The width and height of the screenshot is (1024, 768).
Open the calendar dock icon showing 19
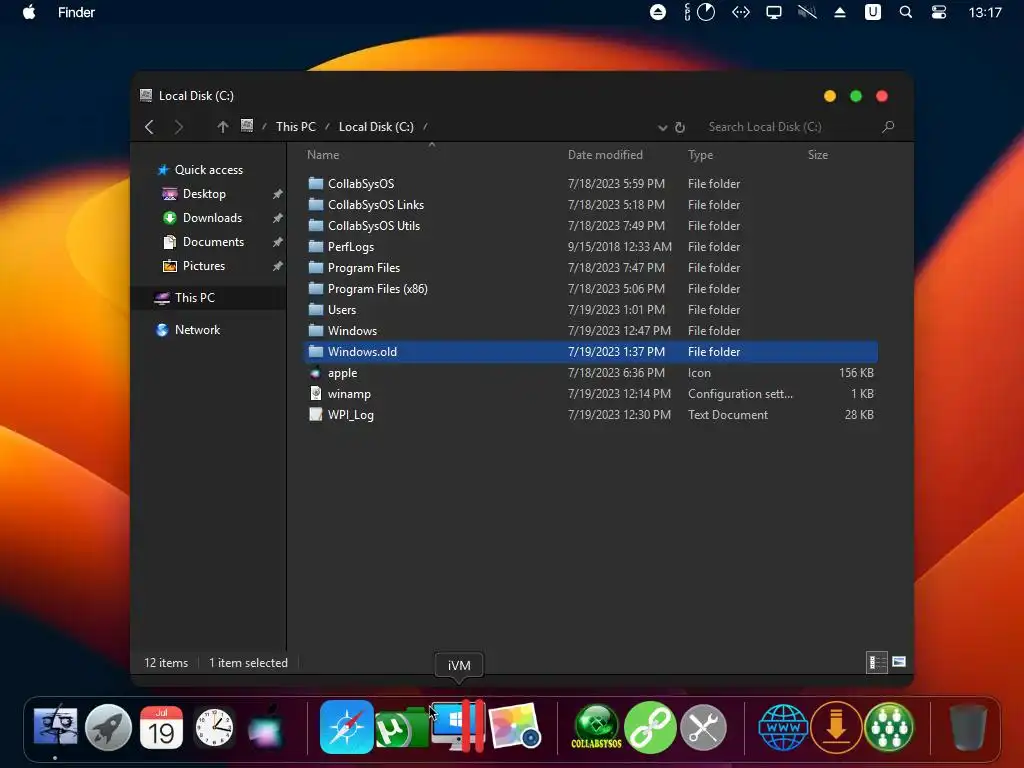click(161, 727)
